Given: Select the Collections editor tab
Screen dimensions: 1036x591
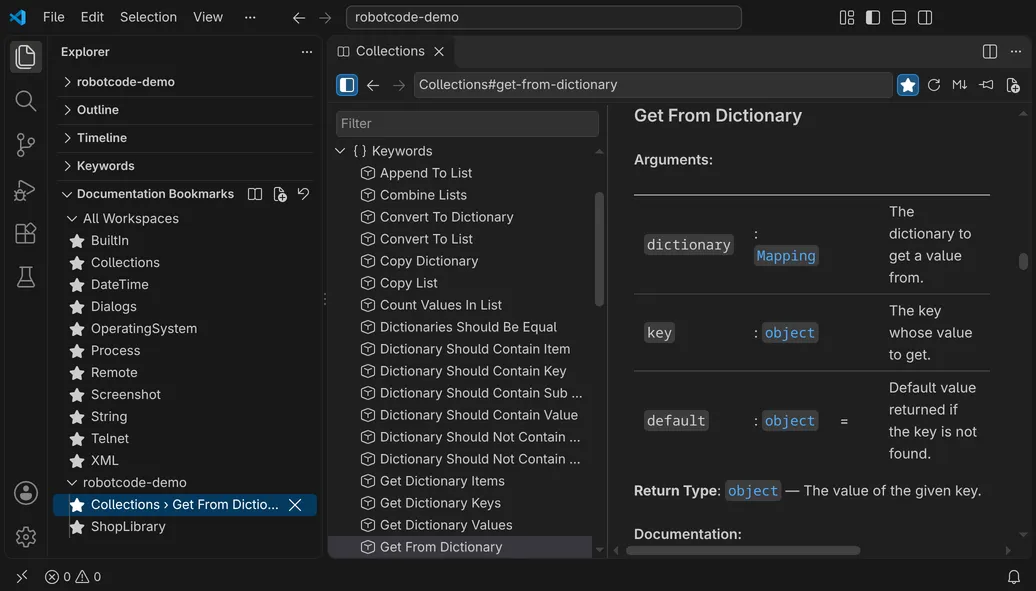Looking at the screenshot, I should (389, 52).
